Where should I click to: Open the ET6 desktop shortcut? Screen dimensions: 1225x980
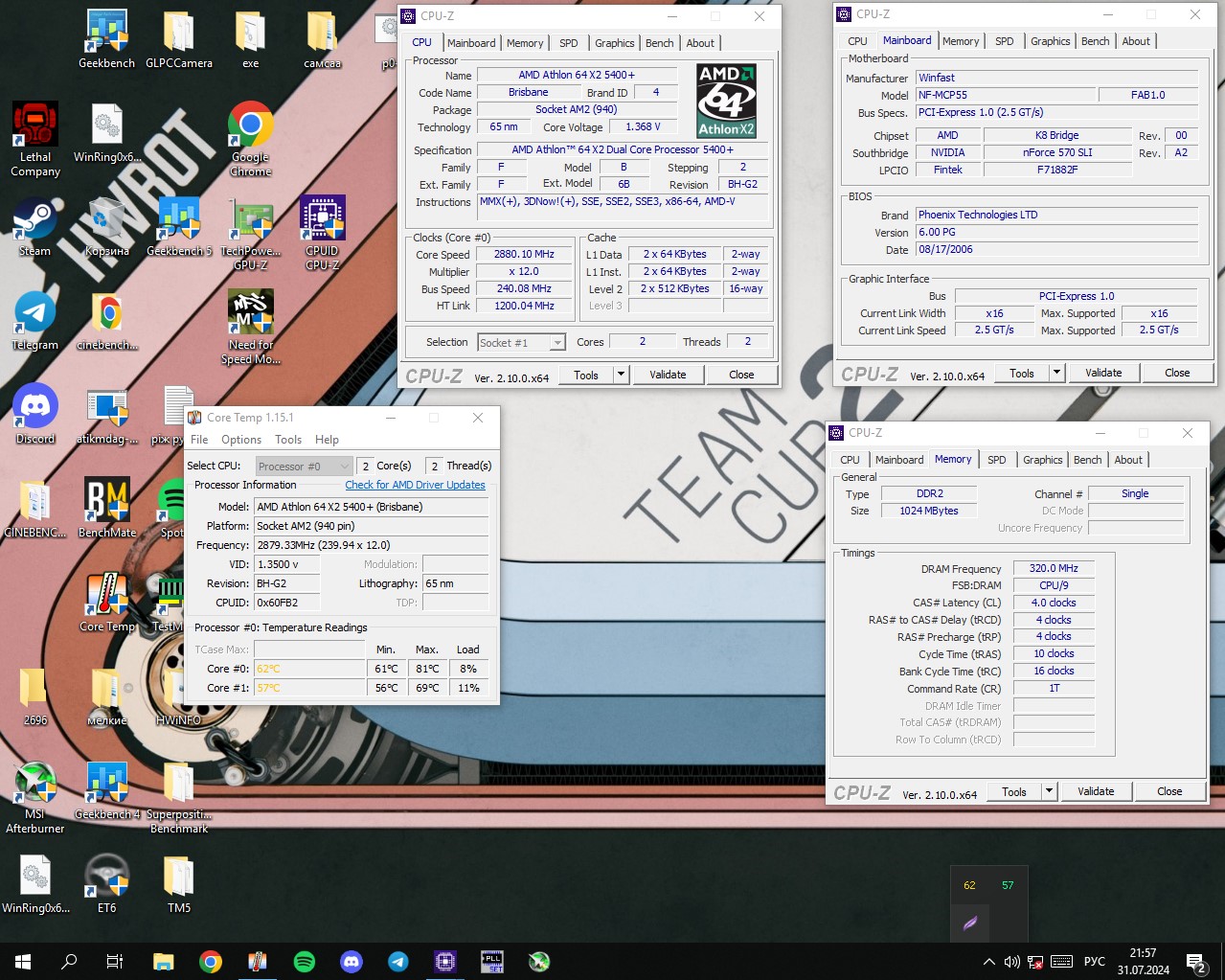tap(106, 883)
